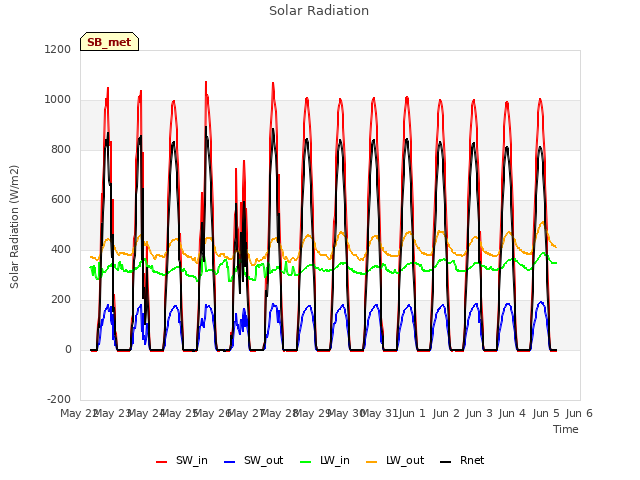Click the Solar Radiation (W/m2) y-axis title
This screenshot has height=480, width=640.
[x=14, y=227]
